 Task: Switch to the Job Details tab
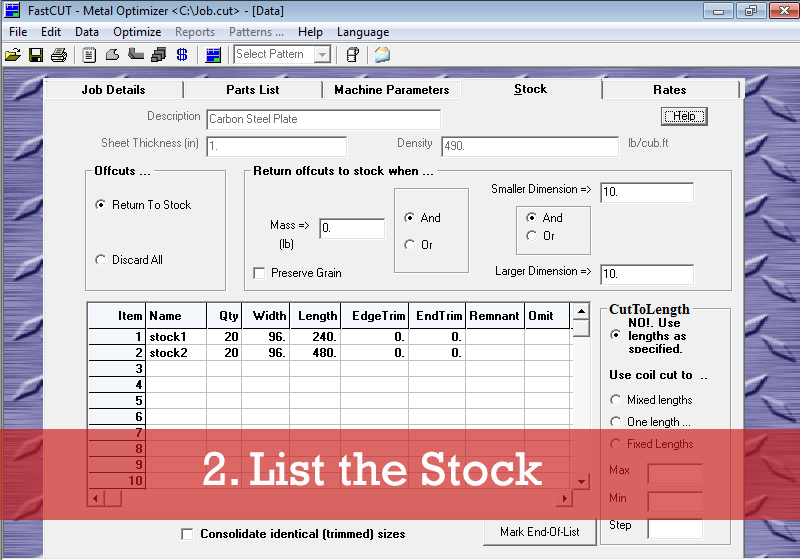coord(114,90)
